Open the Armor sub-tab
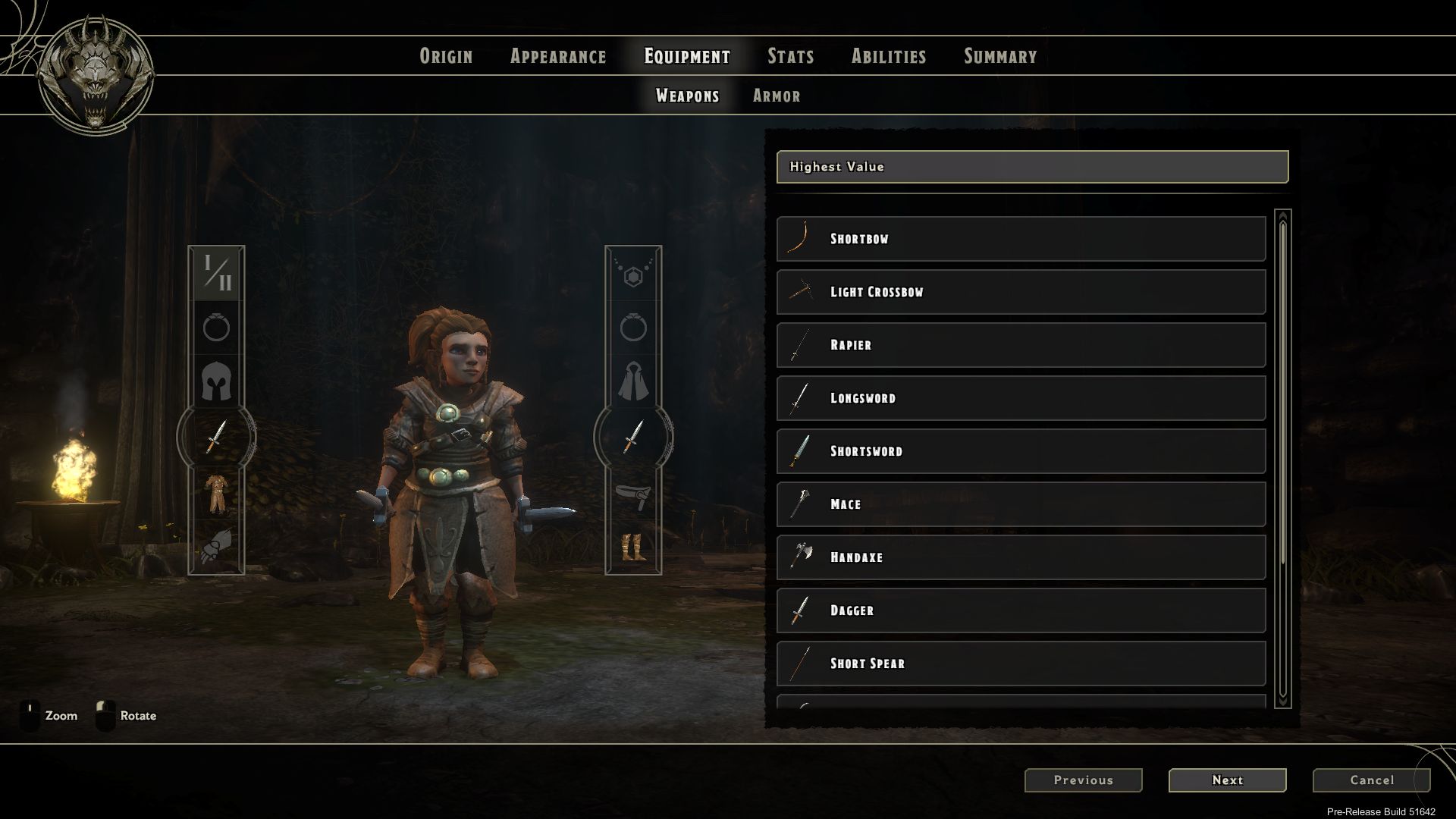The width and height of the screenshot is (1456, 819). pos(777,96)
